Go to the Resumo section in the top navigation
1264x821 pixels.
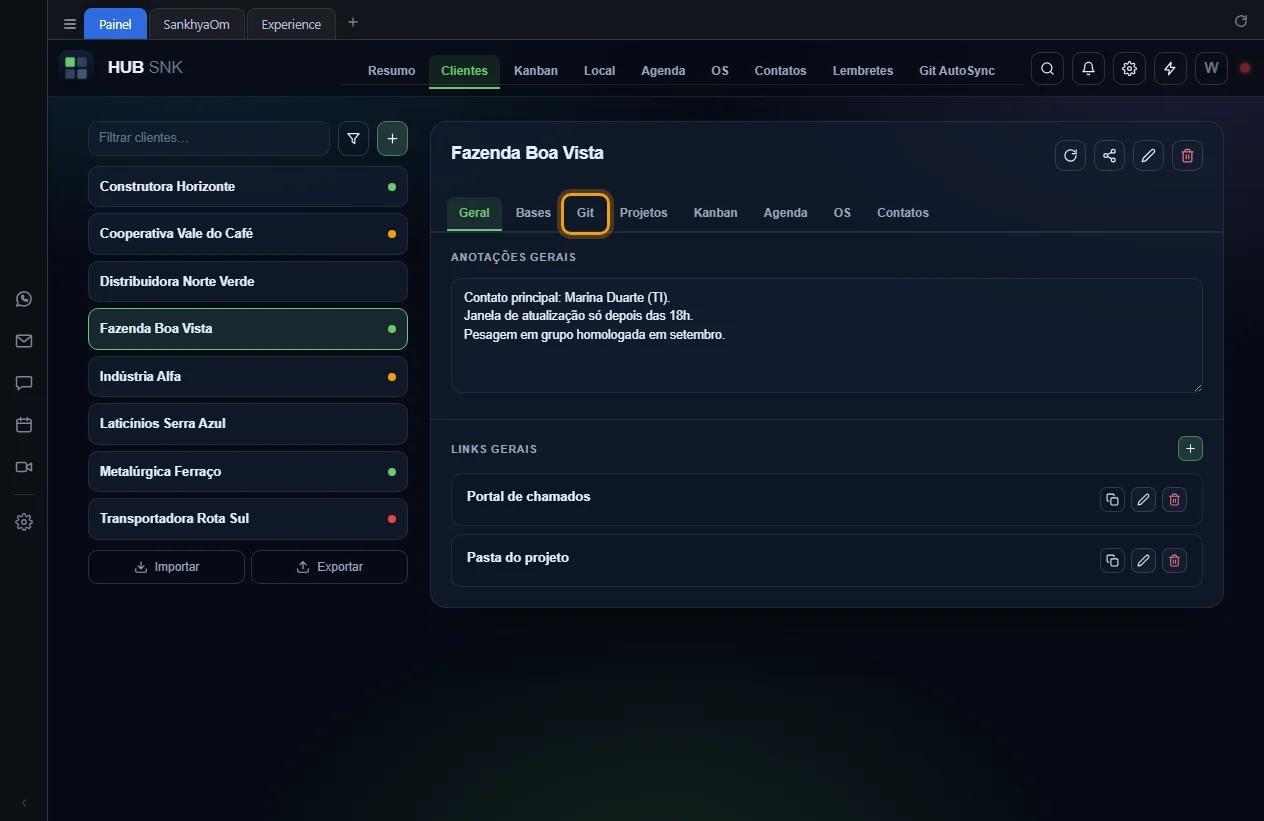[391, 71]
